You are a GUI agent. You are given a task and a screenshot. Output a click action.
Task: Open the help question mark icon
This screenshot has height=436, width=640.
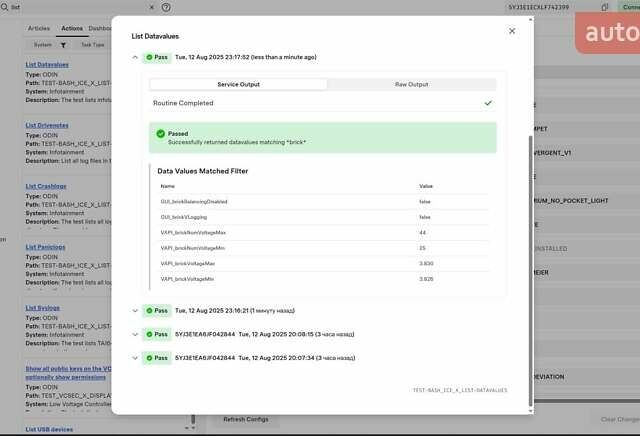tap(166, 7)
